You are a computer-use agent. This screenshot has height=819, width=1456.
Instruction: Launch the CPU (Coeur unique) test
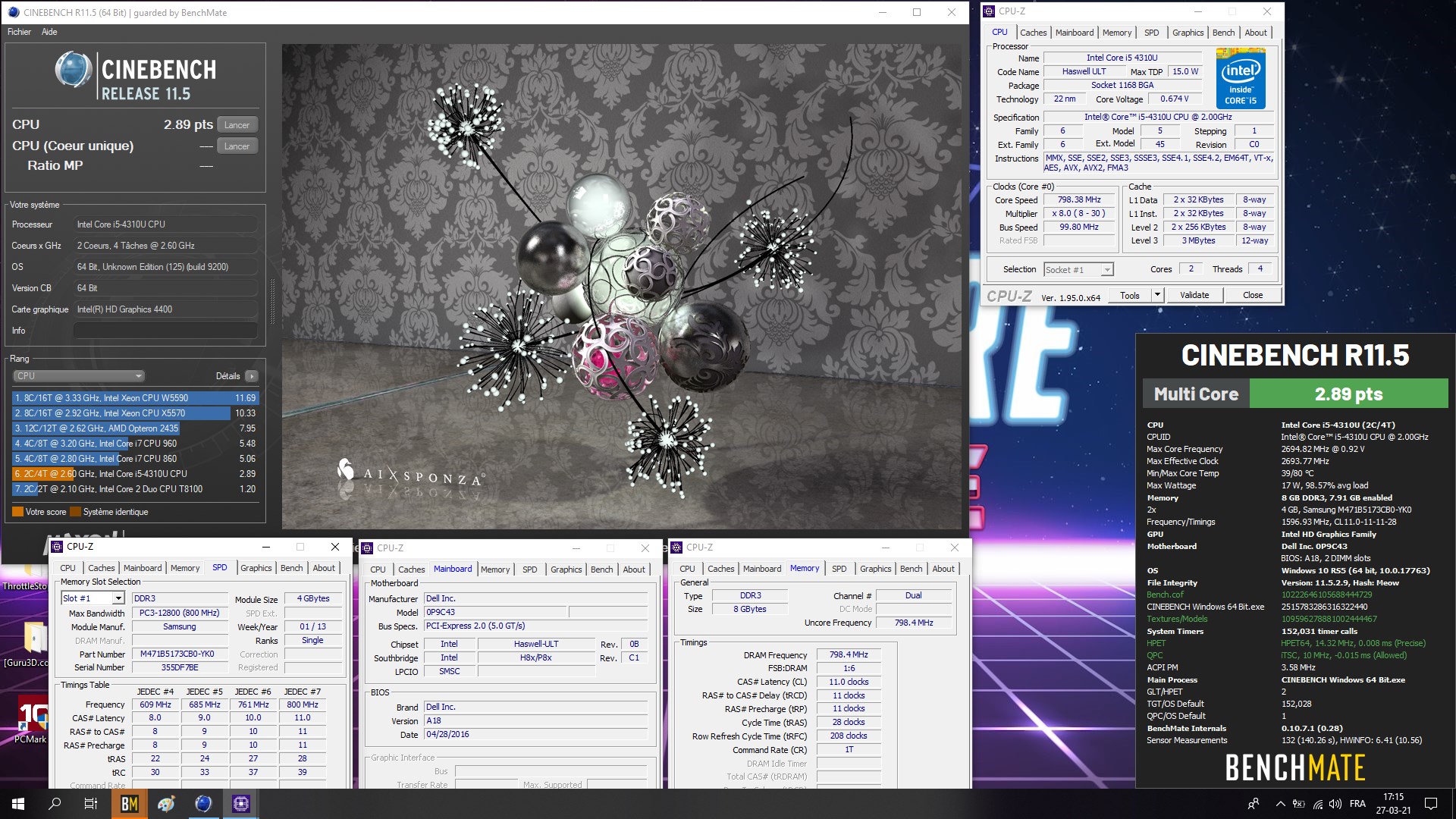click(x=237, y=146)
